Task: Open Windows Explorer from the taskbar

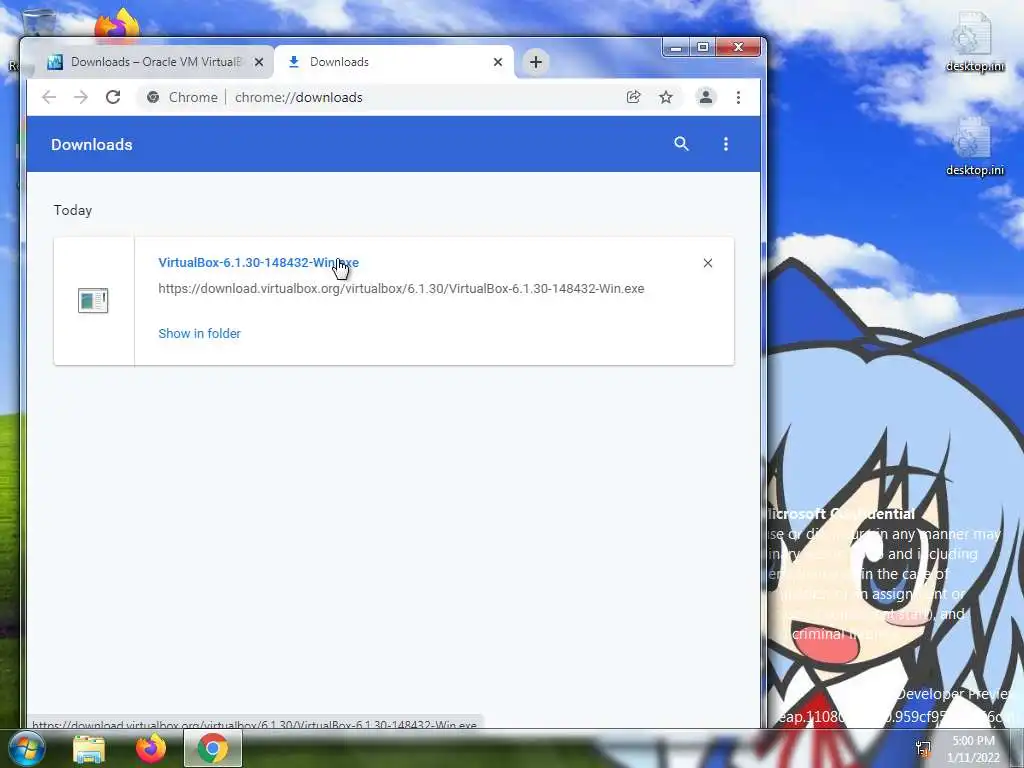Action: pyautogui.click(x=89, y=749)
